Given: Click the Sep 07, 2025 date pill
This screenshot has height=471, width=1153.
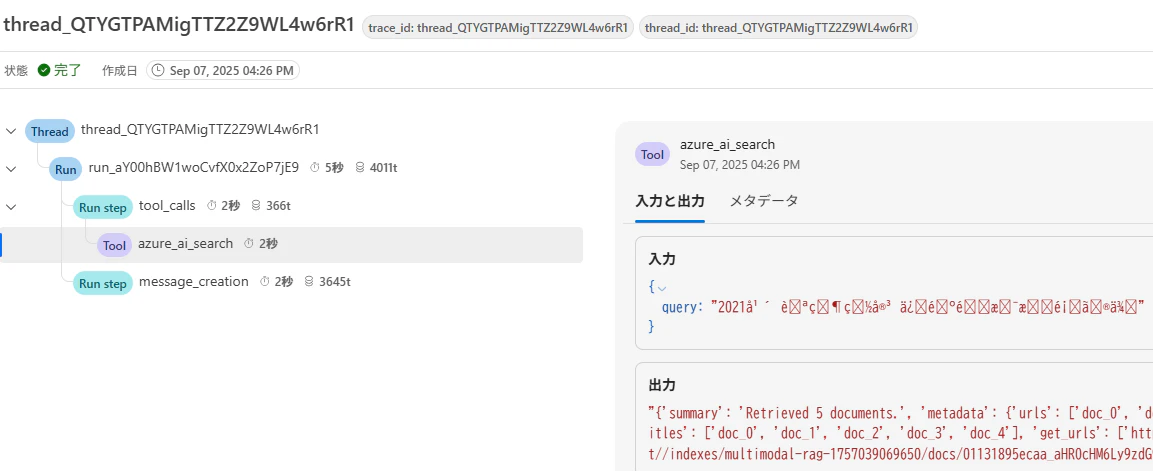Looking at the screenshot, I should point(223,71).
